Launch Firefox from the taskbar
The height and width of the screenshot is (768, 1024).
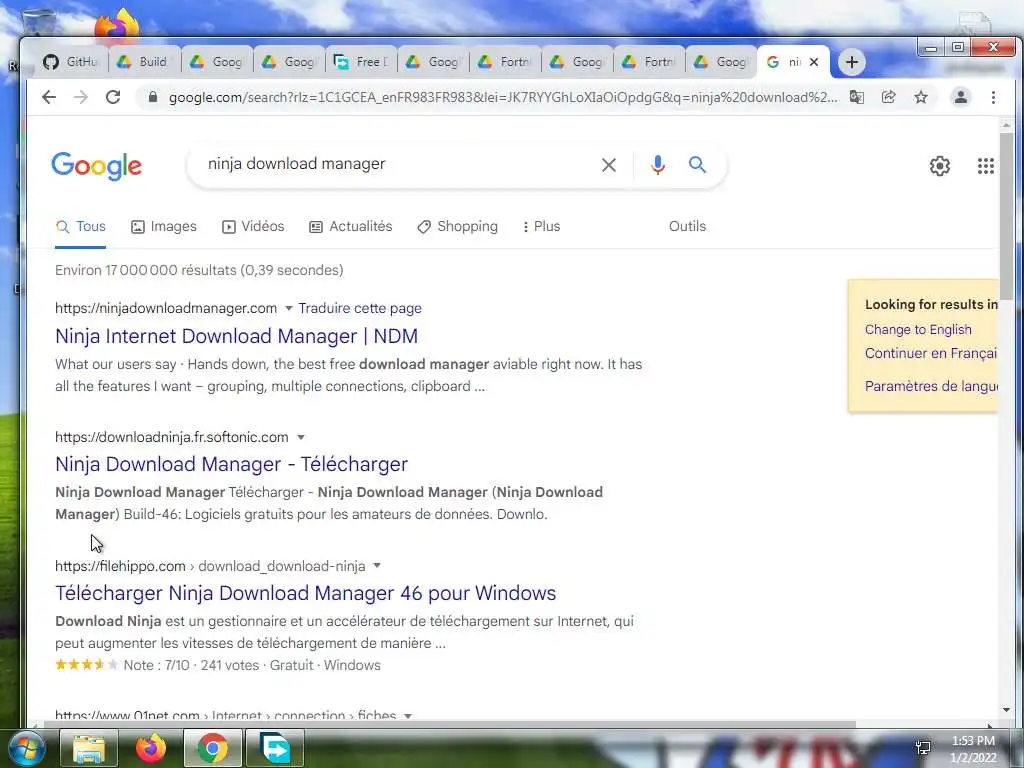click(x=151, y=748)
